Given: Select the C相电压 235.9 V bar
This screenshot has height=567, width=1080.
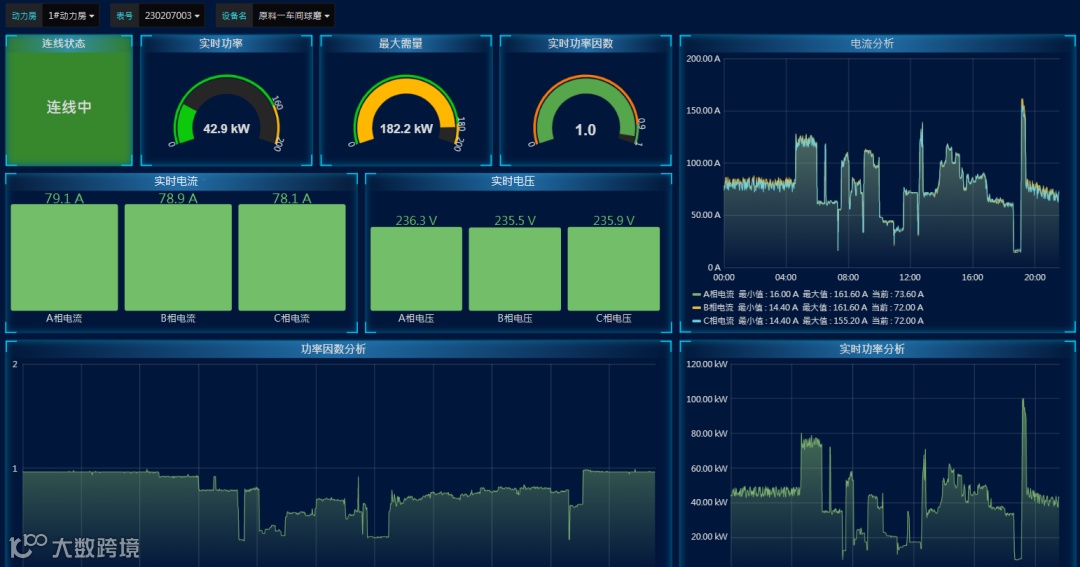Looking at the screenshot, I should point(614,269).
